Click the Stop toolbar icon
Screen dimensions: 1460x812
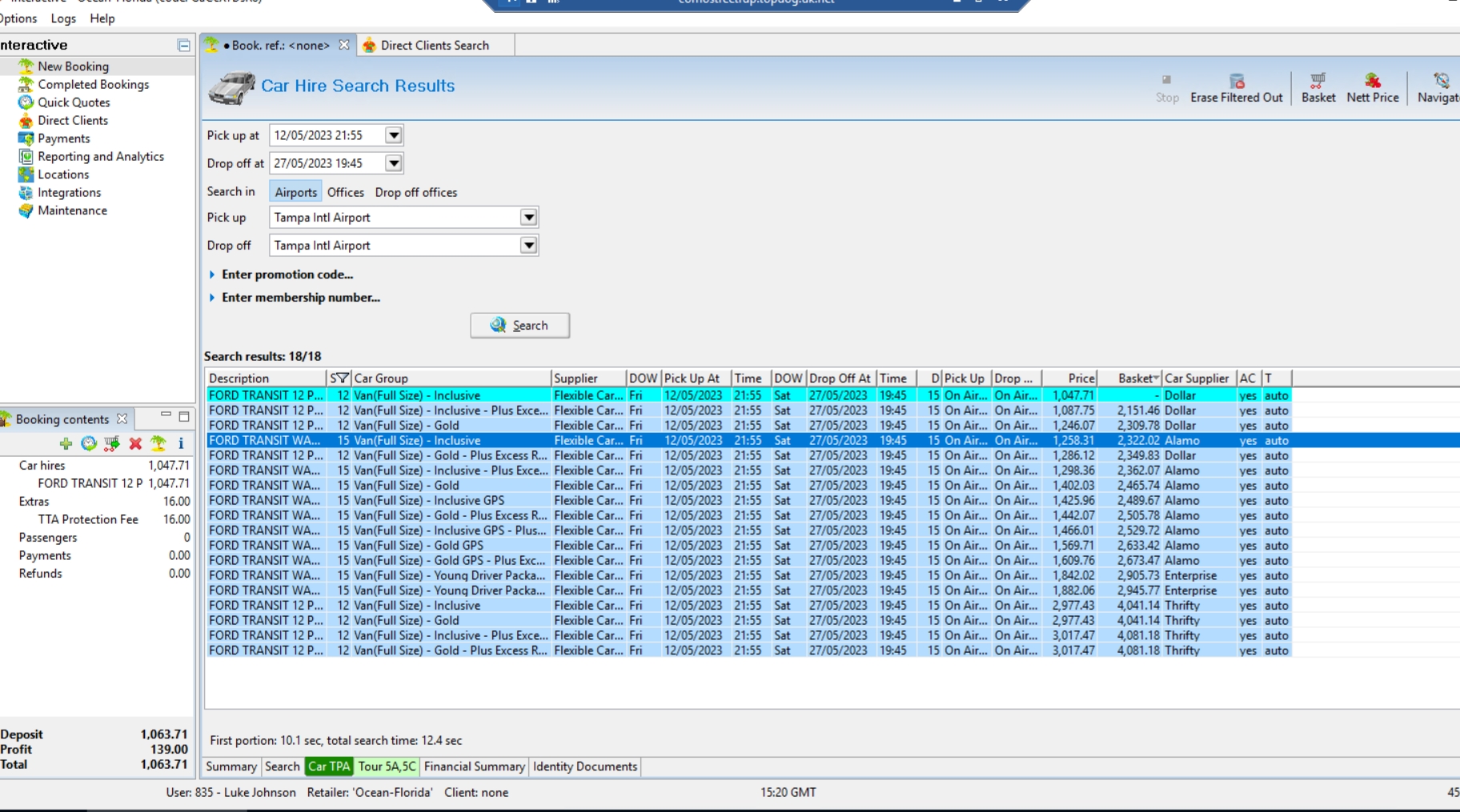[1166, 80]
